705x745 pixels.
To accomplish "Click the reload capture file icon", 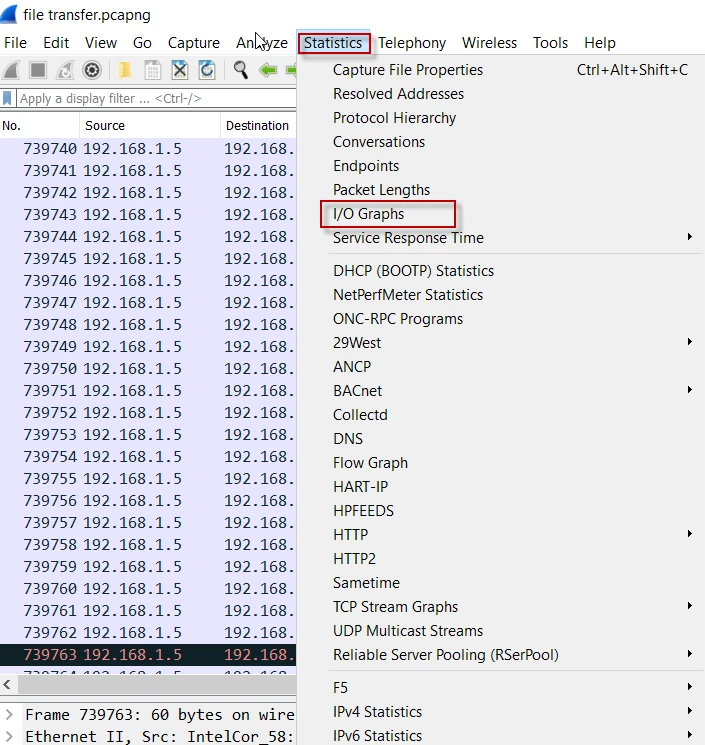I will click(207, 70).
